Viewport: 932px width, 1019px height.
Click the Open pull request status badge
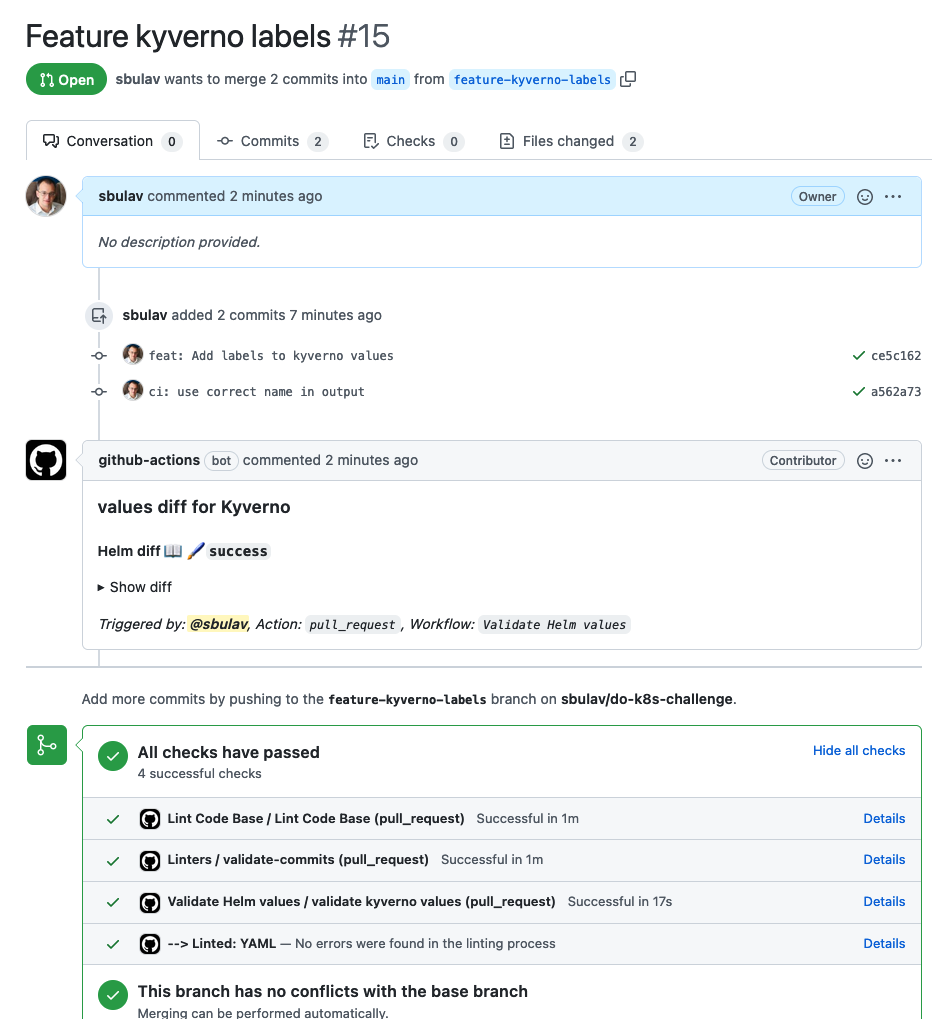point(66,79)
